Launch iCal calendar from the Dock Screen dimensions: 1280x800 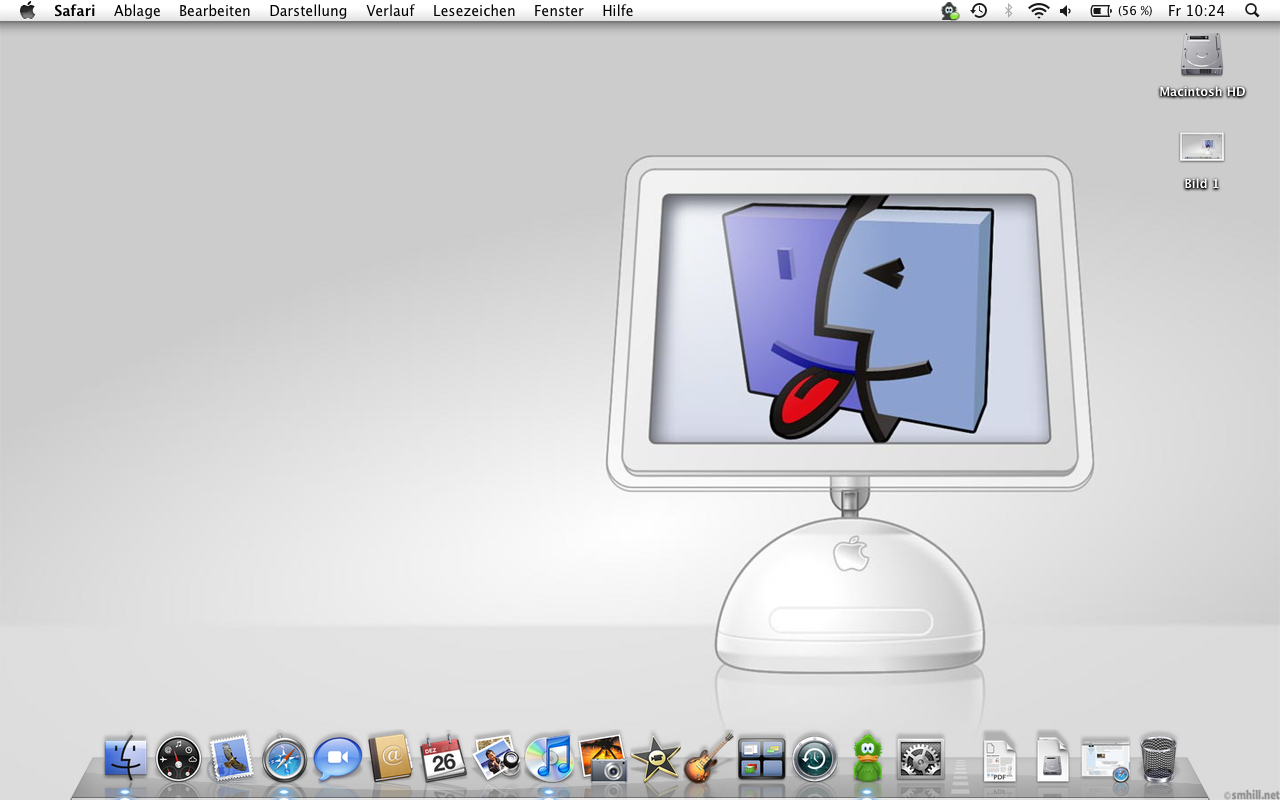(443, 758)
